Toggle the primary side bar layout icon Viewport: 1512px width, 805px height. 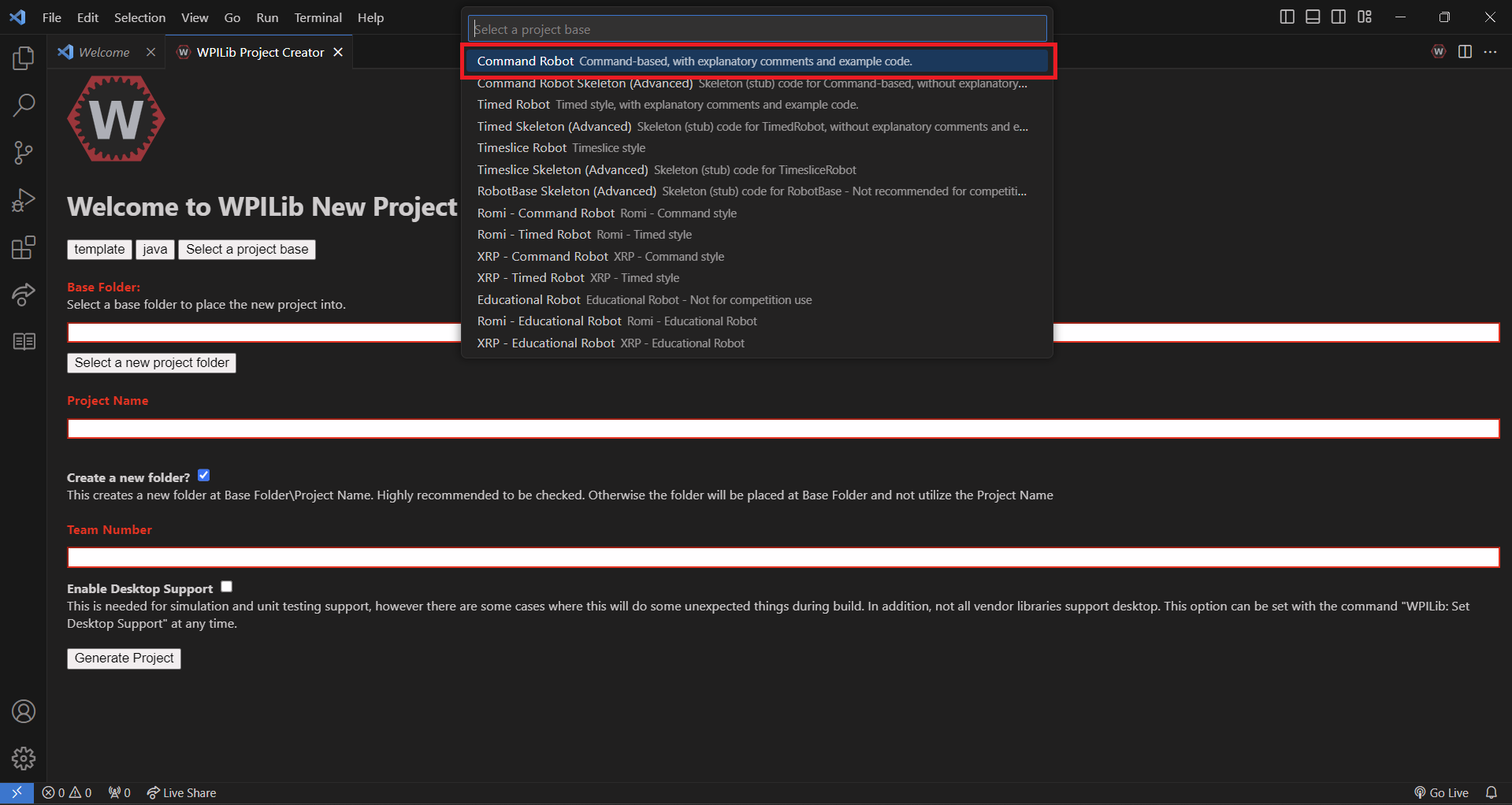point(1287,17)
